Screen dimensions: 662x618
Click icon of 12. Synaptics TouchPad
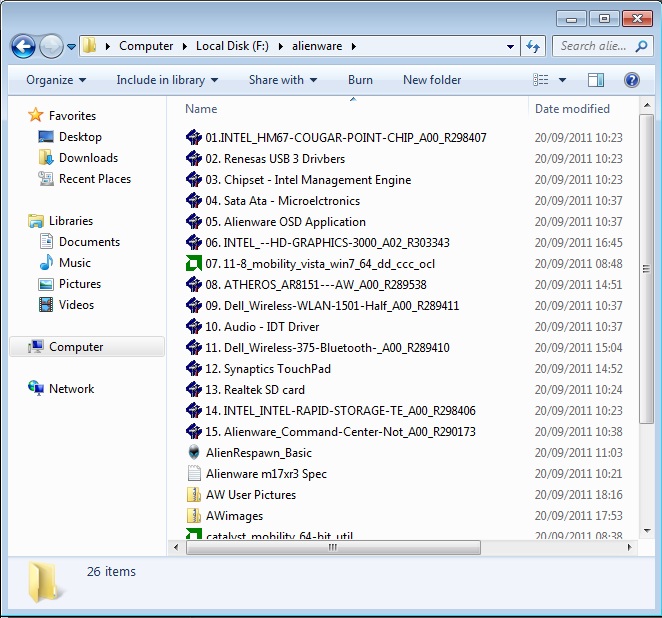point(194,369)
